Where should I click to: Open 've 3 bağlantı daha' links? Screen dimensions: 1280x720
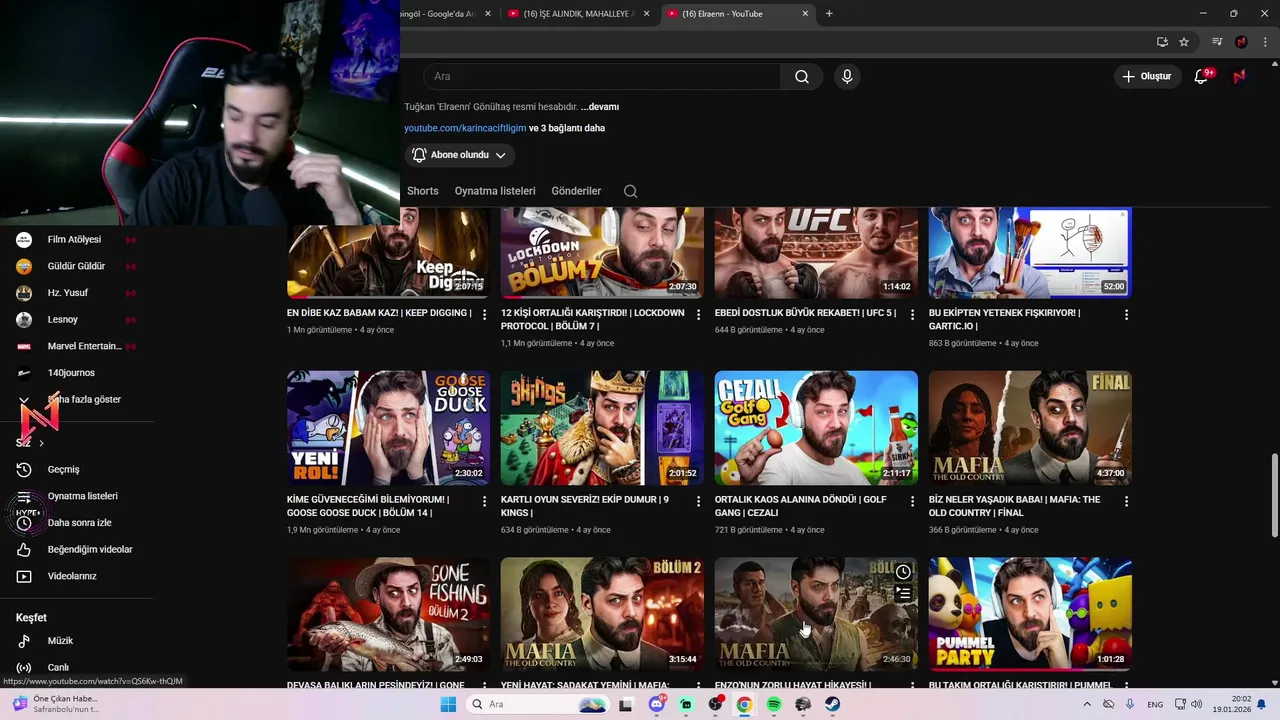[567, 128]
